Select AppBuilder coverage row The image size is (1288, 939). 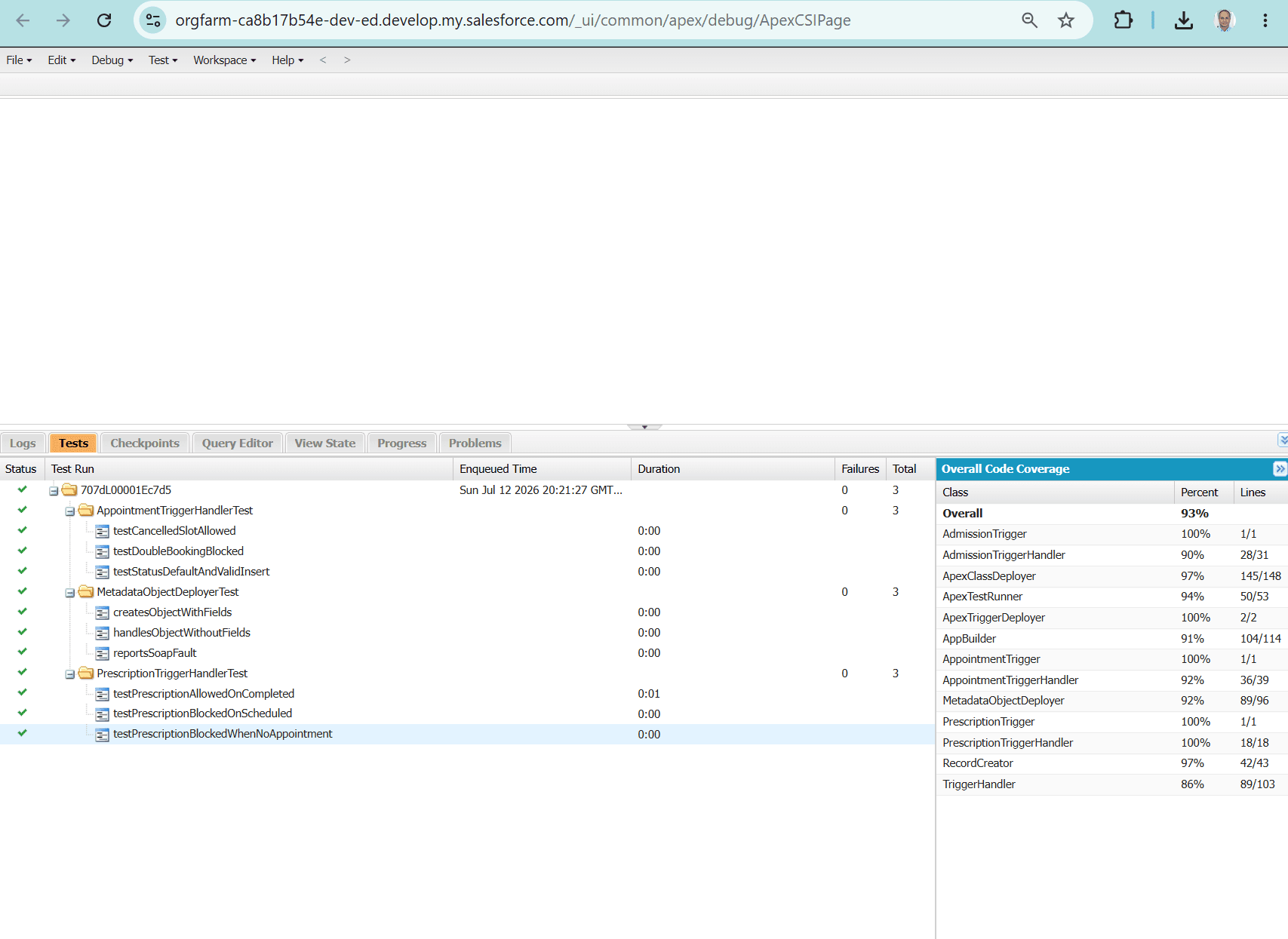(1112, 639)
